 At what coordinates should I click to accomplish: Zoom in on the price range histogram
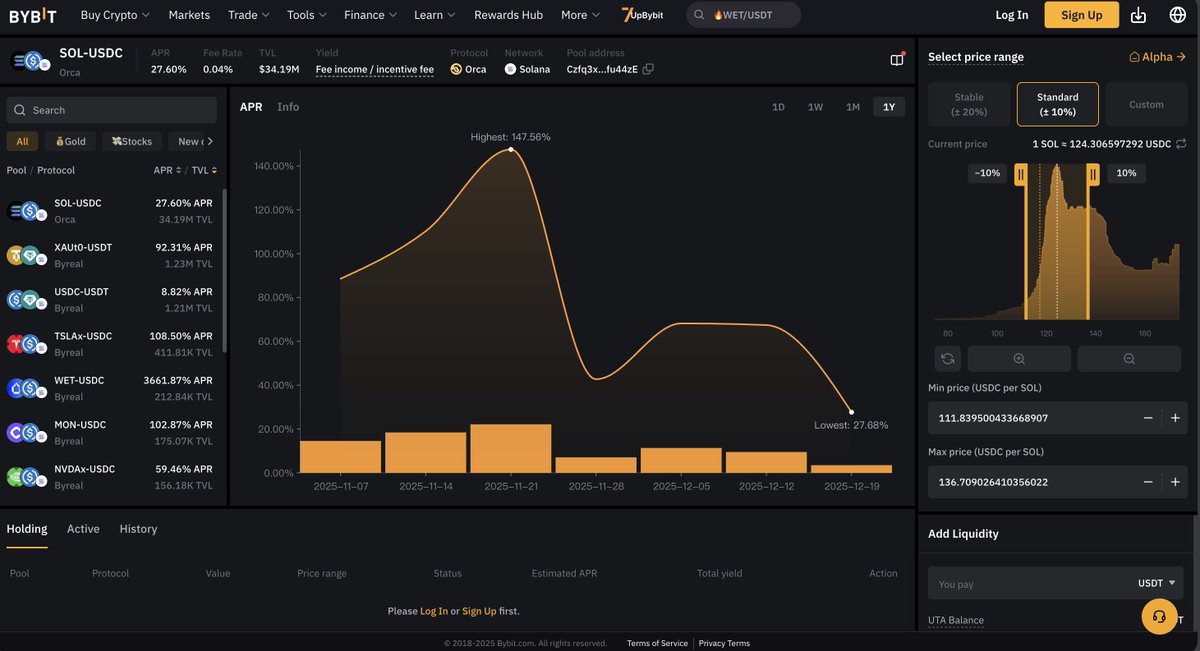click(1019, 358)
